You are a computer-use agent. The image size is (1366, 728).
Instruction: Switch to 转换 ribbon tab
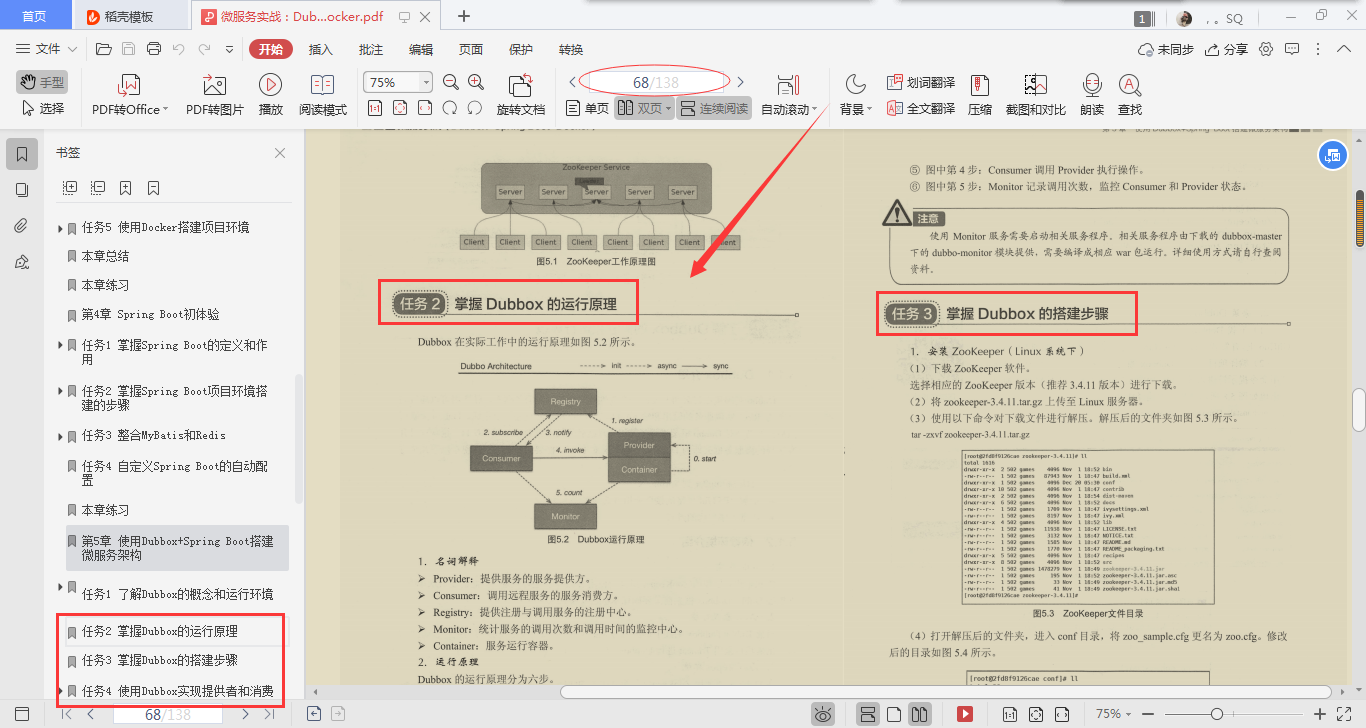[x=571, y=49]
